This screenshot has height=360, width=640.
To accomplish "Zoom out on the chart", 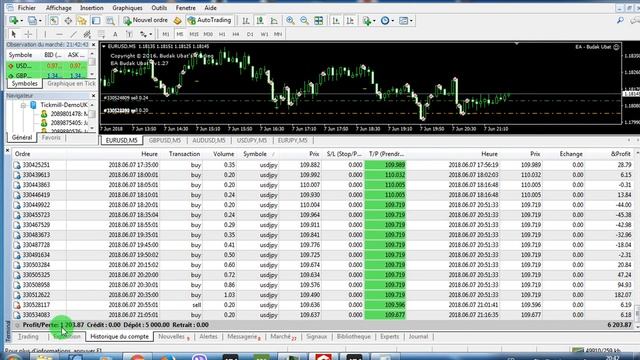I will pos(304,20).
